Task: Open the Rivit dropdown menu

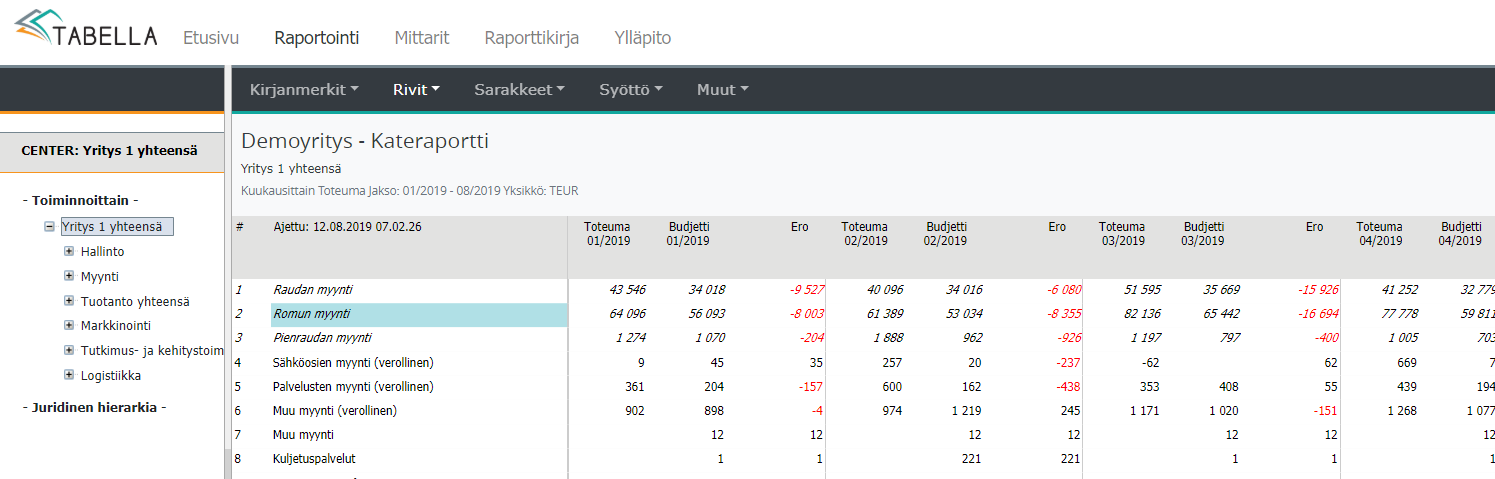Action: click(416, 90)
